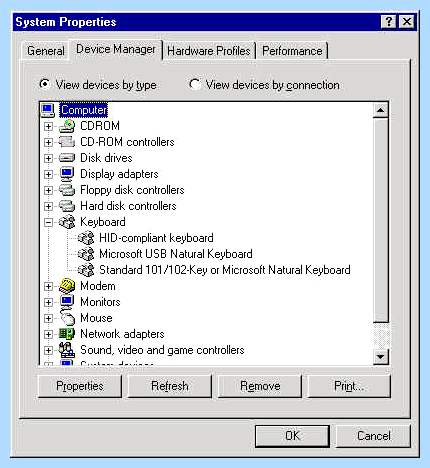
Task: Switch to the Device Manager tab
Action: click(116, 49)
